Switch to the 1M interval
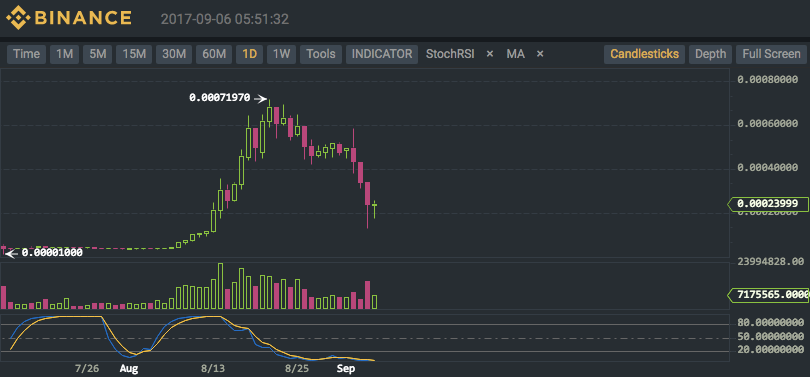 point(65,54)
